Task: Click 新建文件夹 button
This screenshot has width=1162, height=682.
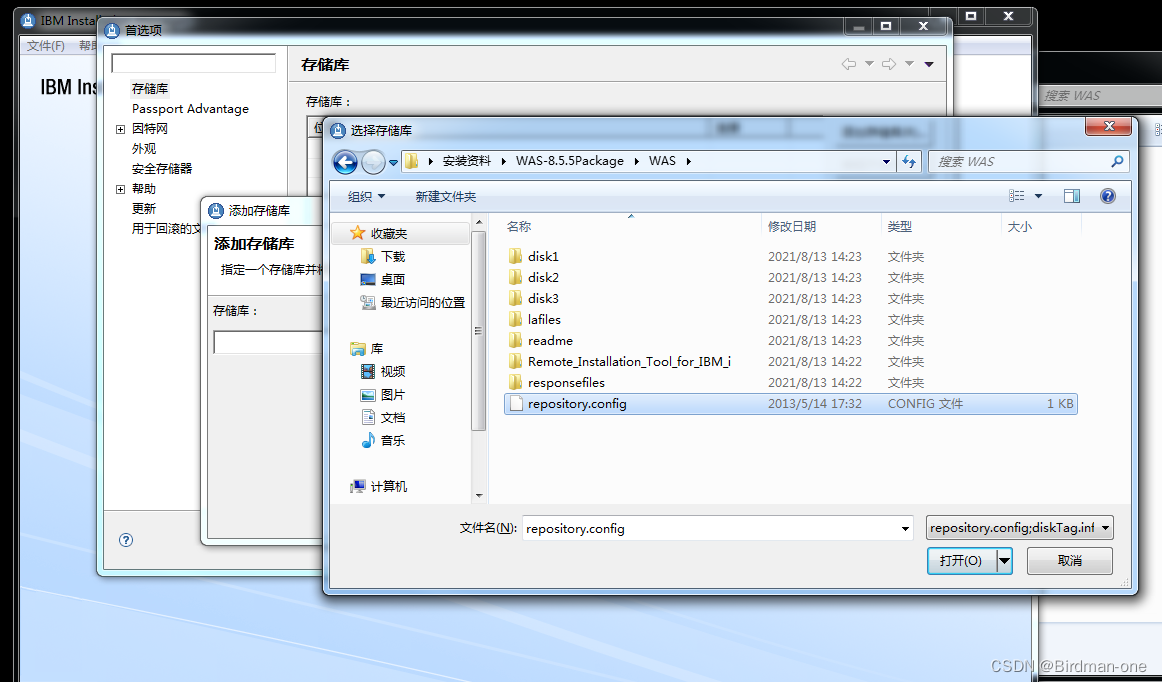Action: pos(445,196)
